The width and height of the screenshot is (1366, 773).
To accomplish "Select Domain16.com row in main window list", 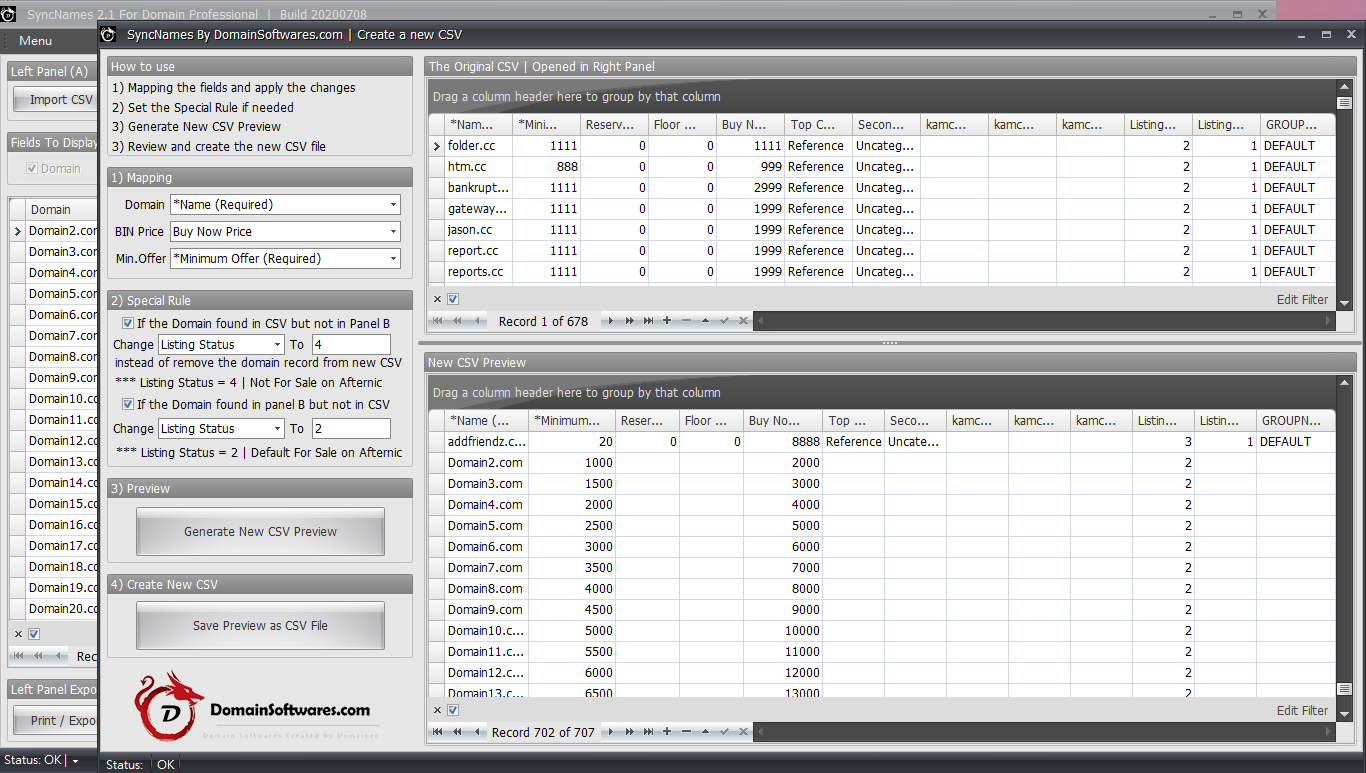I will (x=54, y=525).
